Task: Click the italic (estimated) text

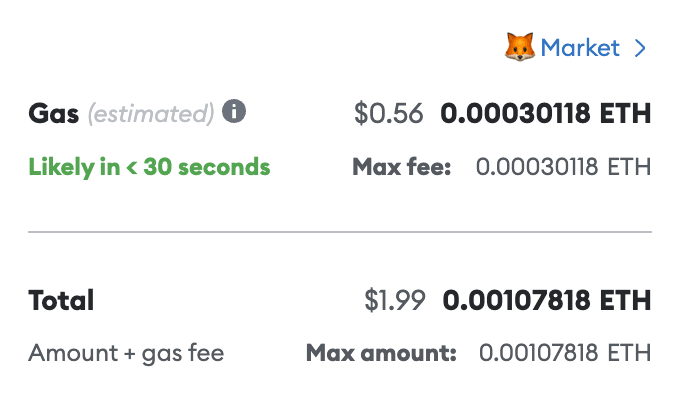Action: coord(151,113)
